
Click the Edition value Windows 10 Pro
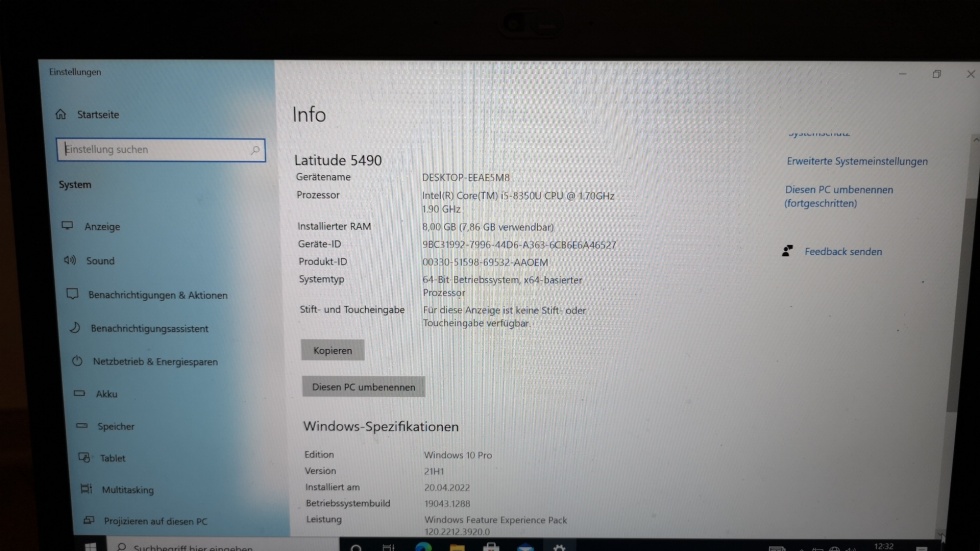click(x=458, y=455)
